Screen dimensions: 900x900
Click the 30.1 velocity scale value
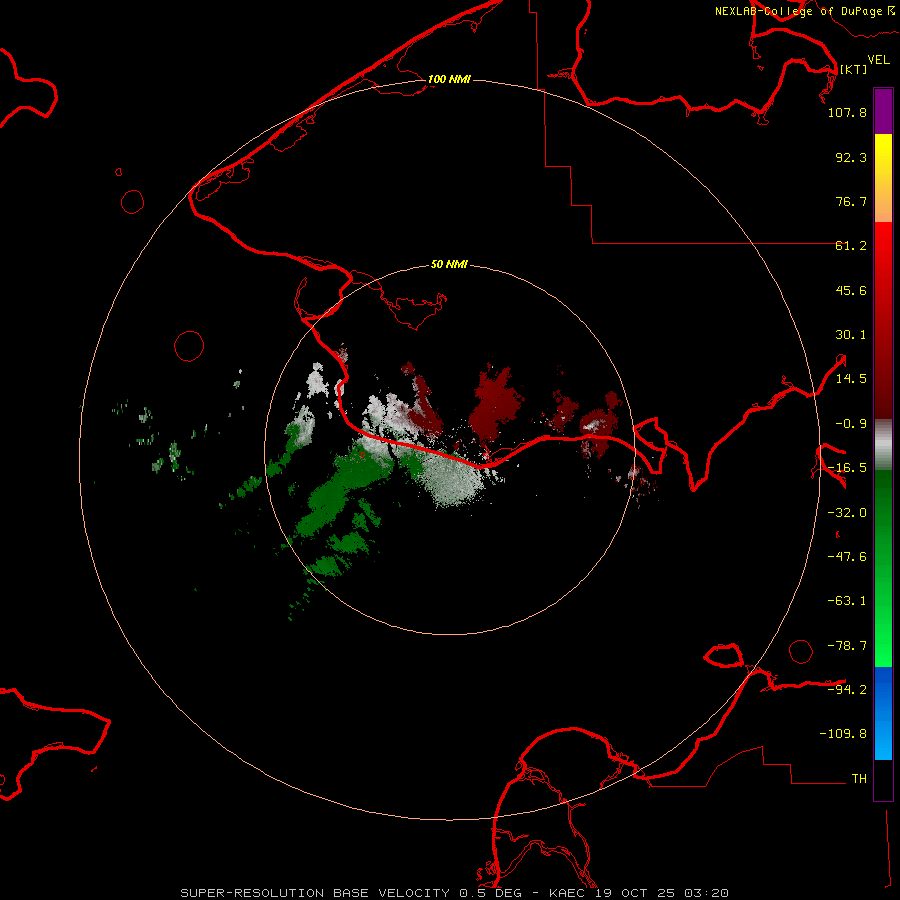851,335
